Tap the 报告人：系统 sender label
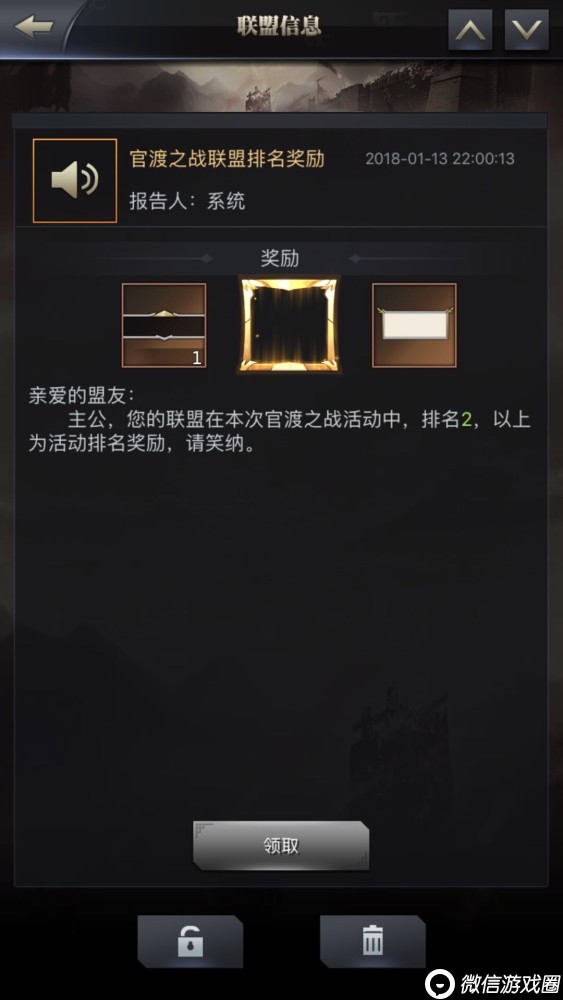Viewport: 563px width, 1000px height. 187,202
